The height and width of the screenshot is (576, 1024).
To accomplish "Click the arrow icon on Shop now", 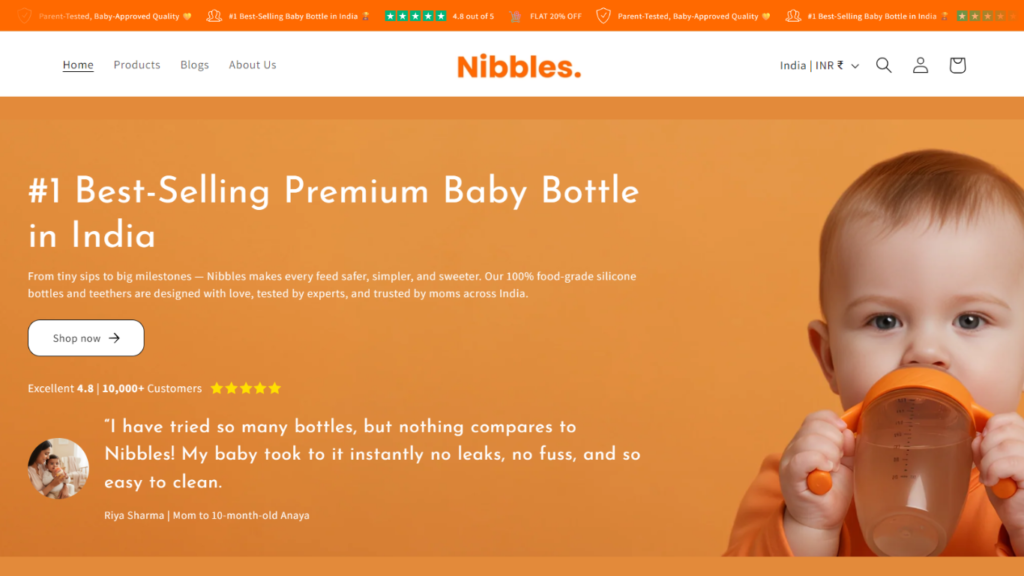I will [x=114, y=338].
